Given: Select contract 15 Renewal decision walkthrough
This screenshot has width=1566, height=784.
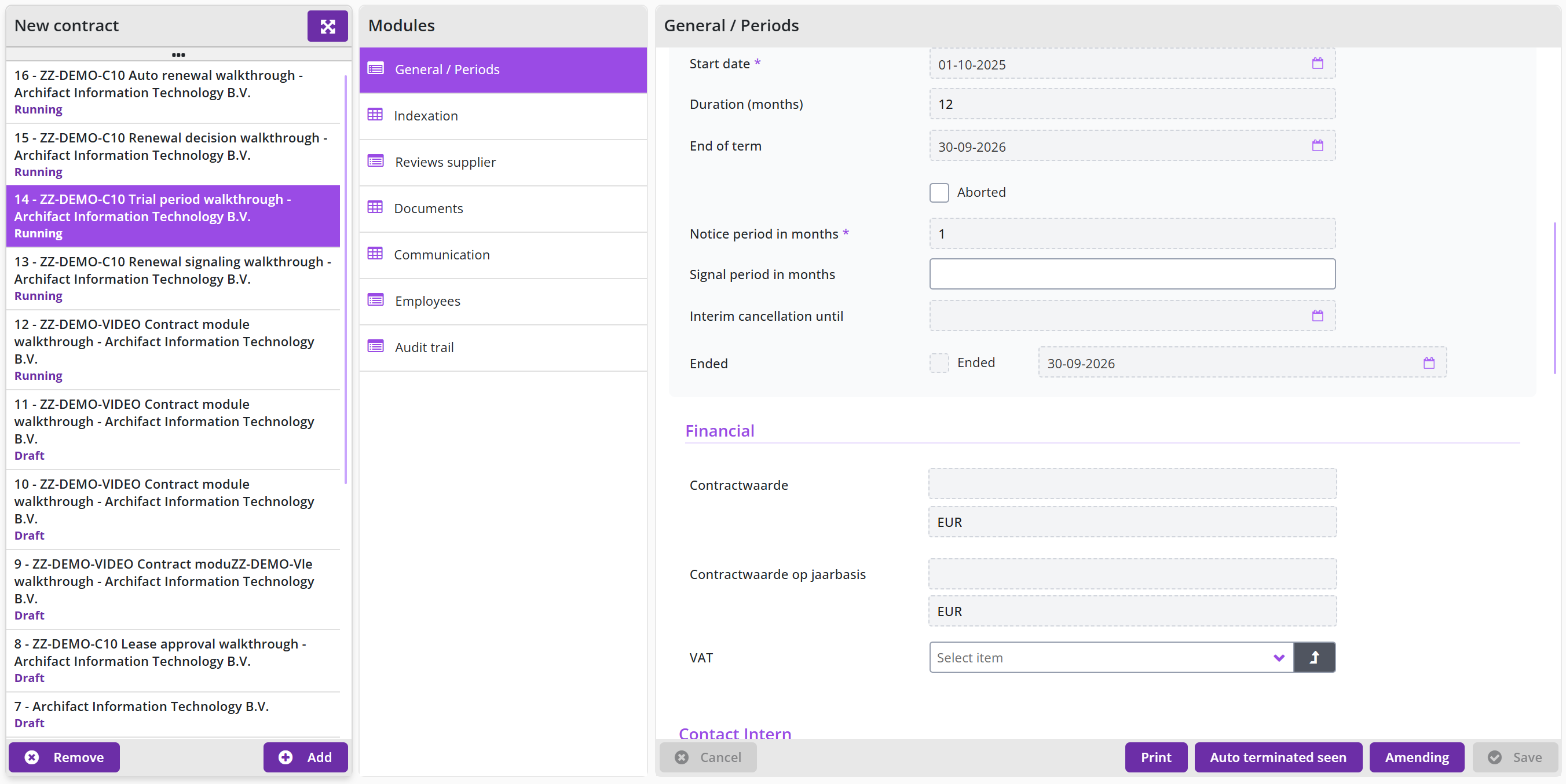Looking at the screenshot, I should 173,155.
